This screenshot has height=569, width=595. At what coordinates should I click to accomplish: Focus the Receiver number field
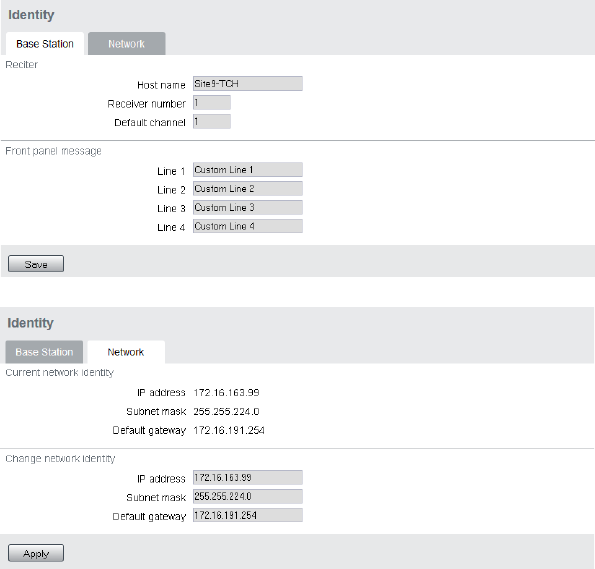212,102
